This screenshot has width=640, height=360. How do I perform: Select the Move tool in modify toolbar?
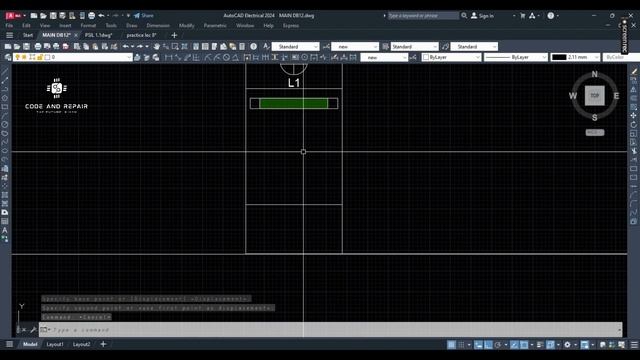633,116
